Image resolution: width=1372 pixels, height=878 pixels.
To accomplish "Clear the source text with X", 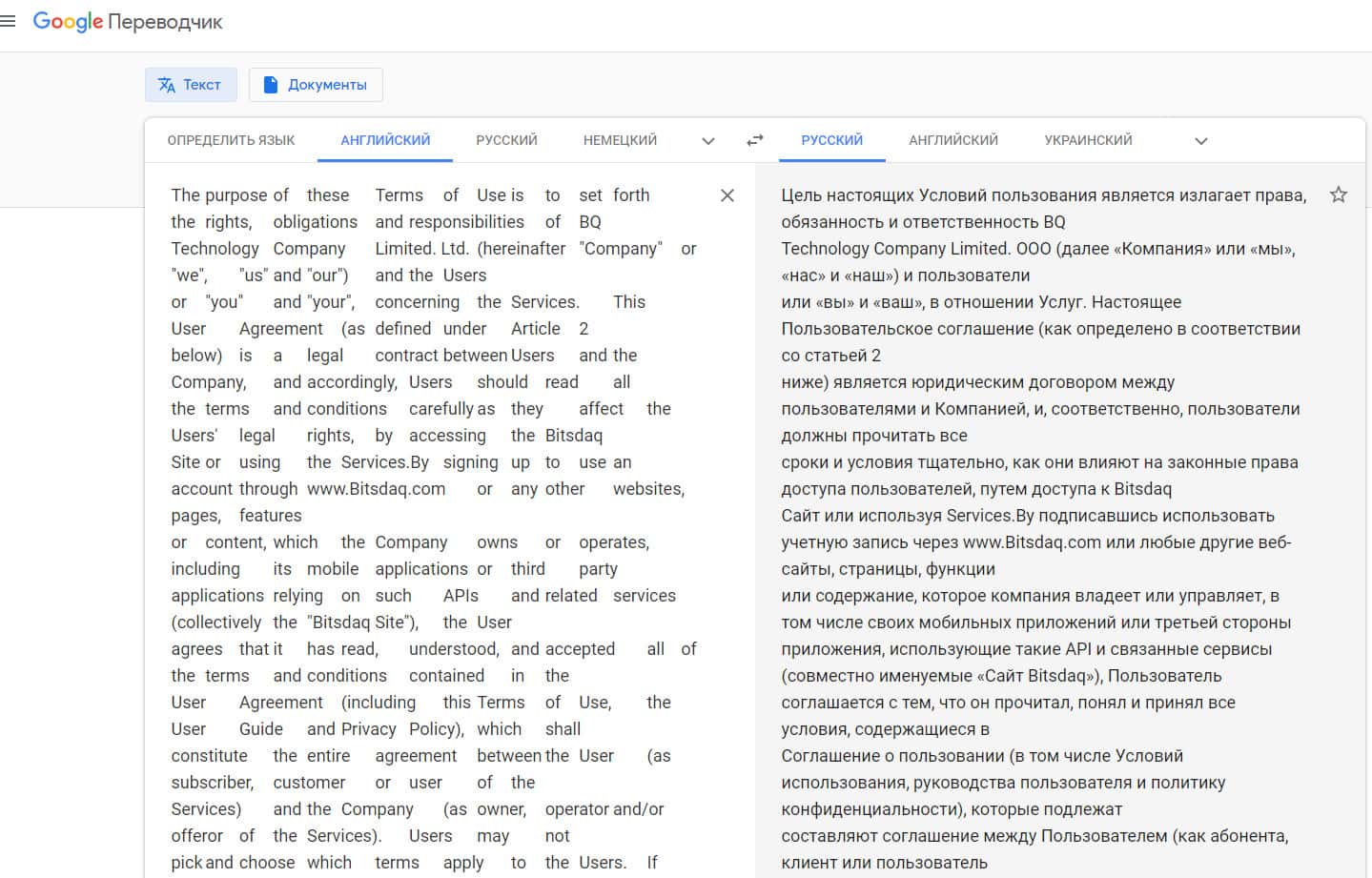I will [727, 195].
